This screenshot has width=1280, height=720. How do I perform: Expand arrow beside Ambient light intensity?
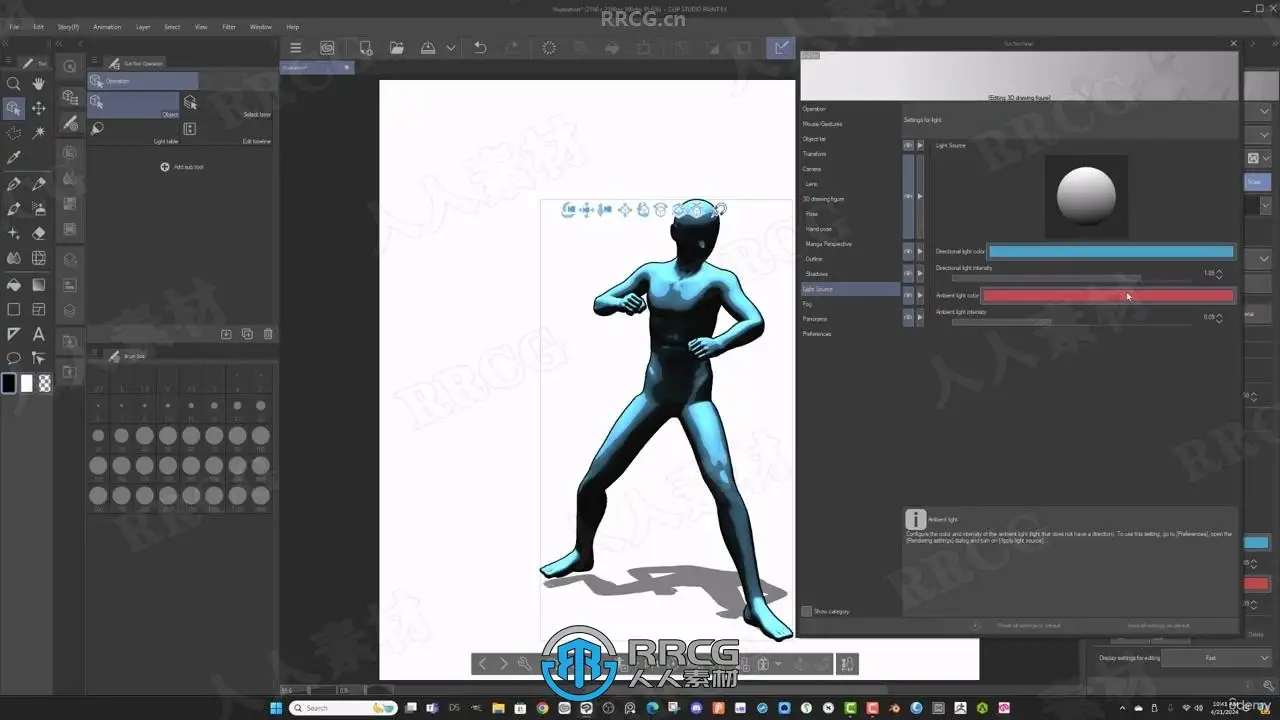[x=920, y=317]
